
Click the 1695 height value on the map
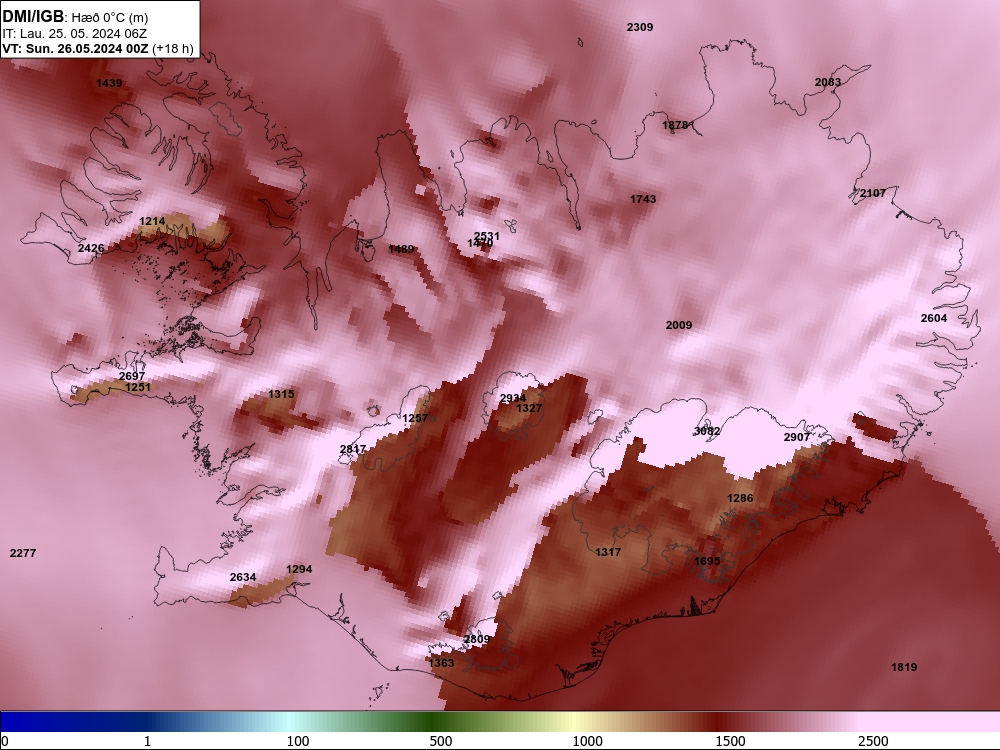click(707, 561)
